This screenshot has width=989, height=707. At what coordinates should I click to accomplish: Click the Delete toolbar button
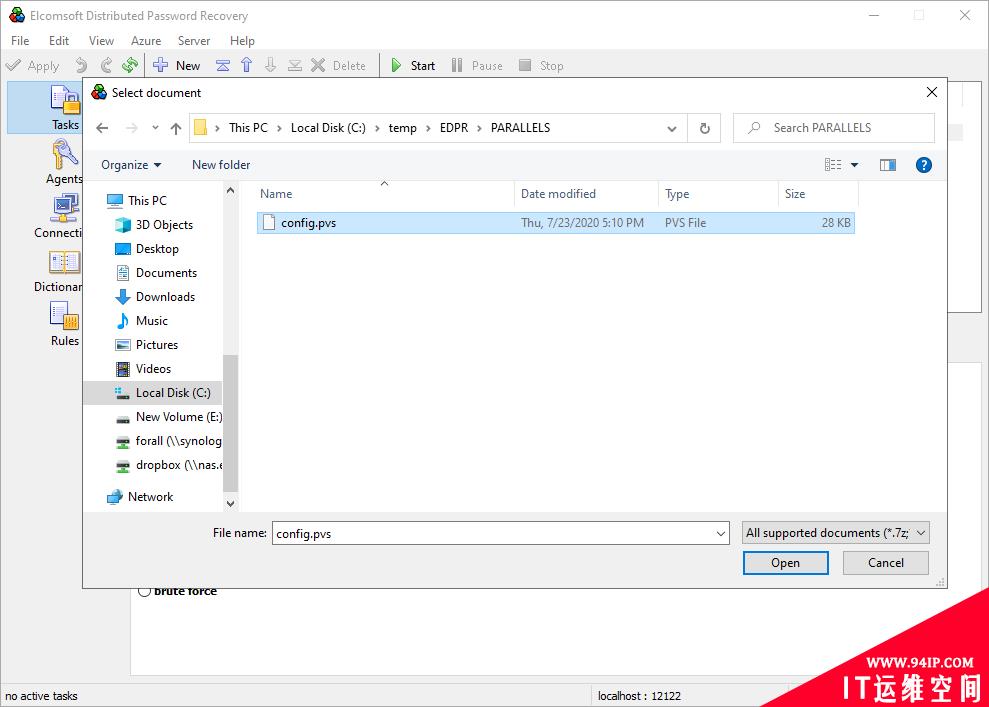coord(339,66)
